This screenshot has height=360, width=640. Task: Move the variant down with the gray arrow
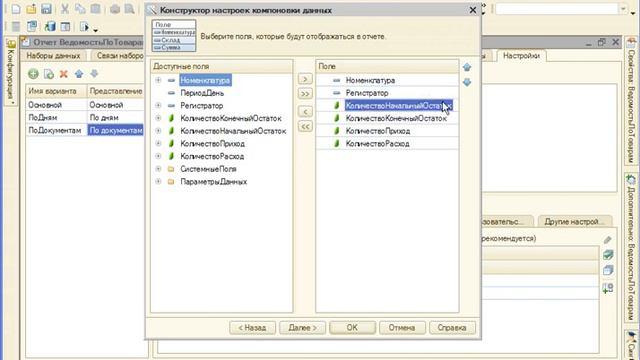(x=94, y=73)
